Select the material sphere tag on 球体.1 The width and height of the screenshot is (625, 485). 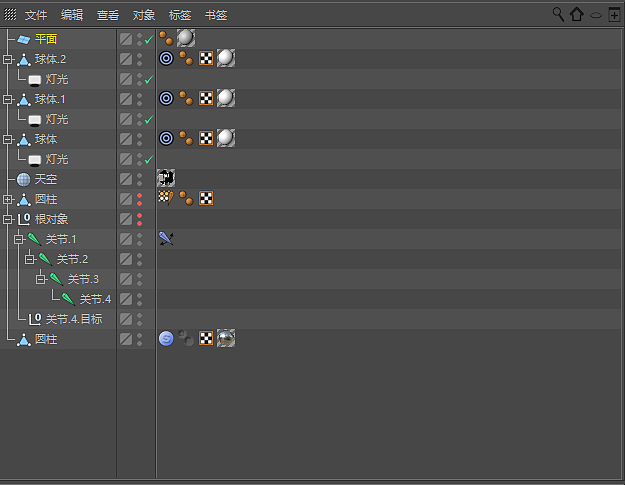click(x=226, y=98)
